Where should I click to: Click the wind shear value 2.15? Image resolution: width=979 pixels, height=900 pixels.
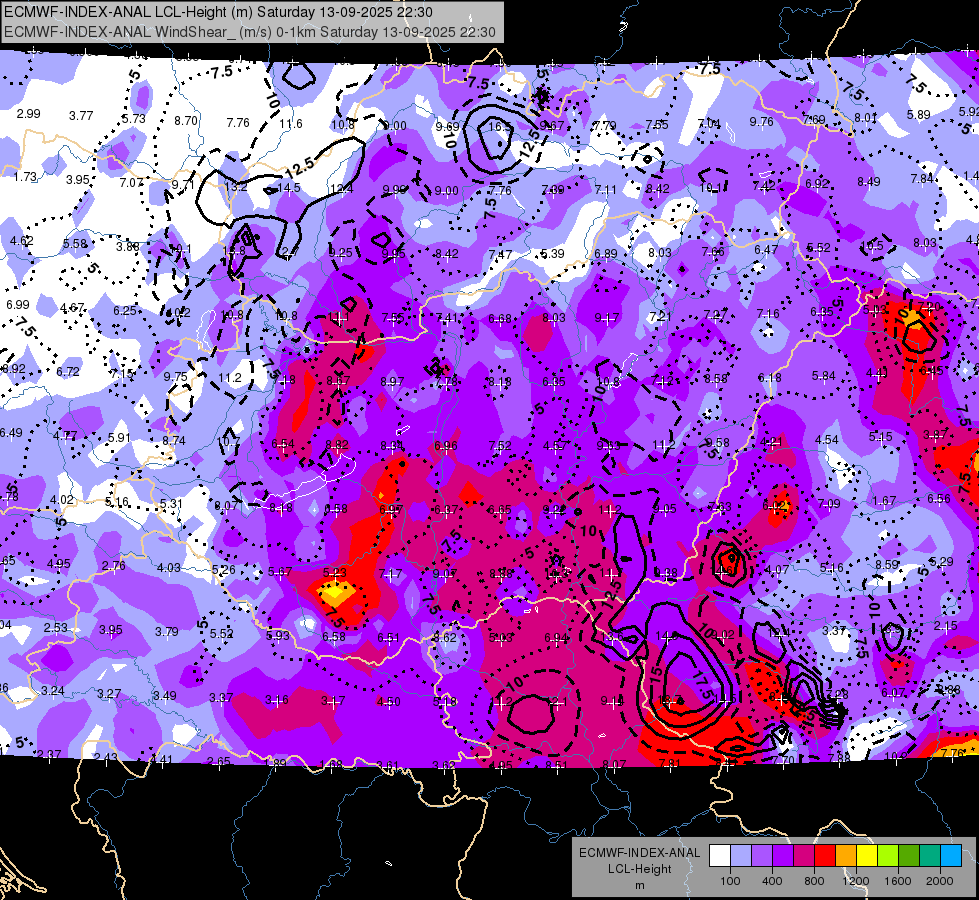946,626
